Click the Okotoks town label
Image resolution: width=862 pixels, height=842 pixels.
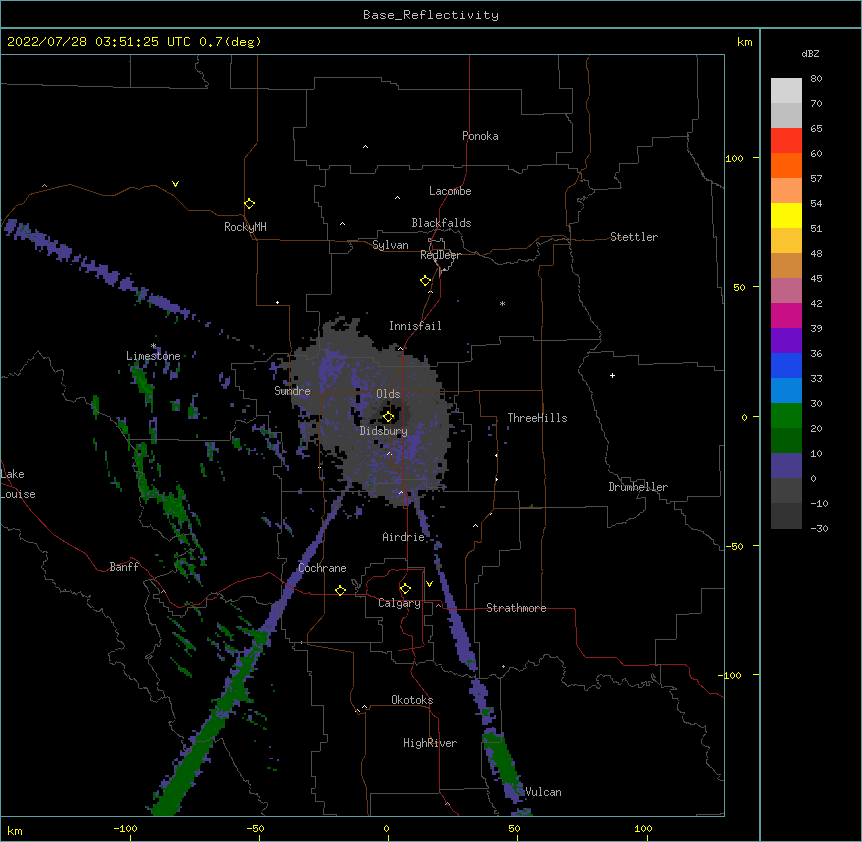(x=412, y=700)
